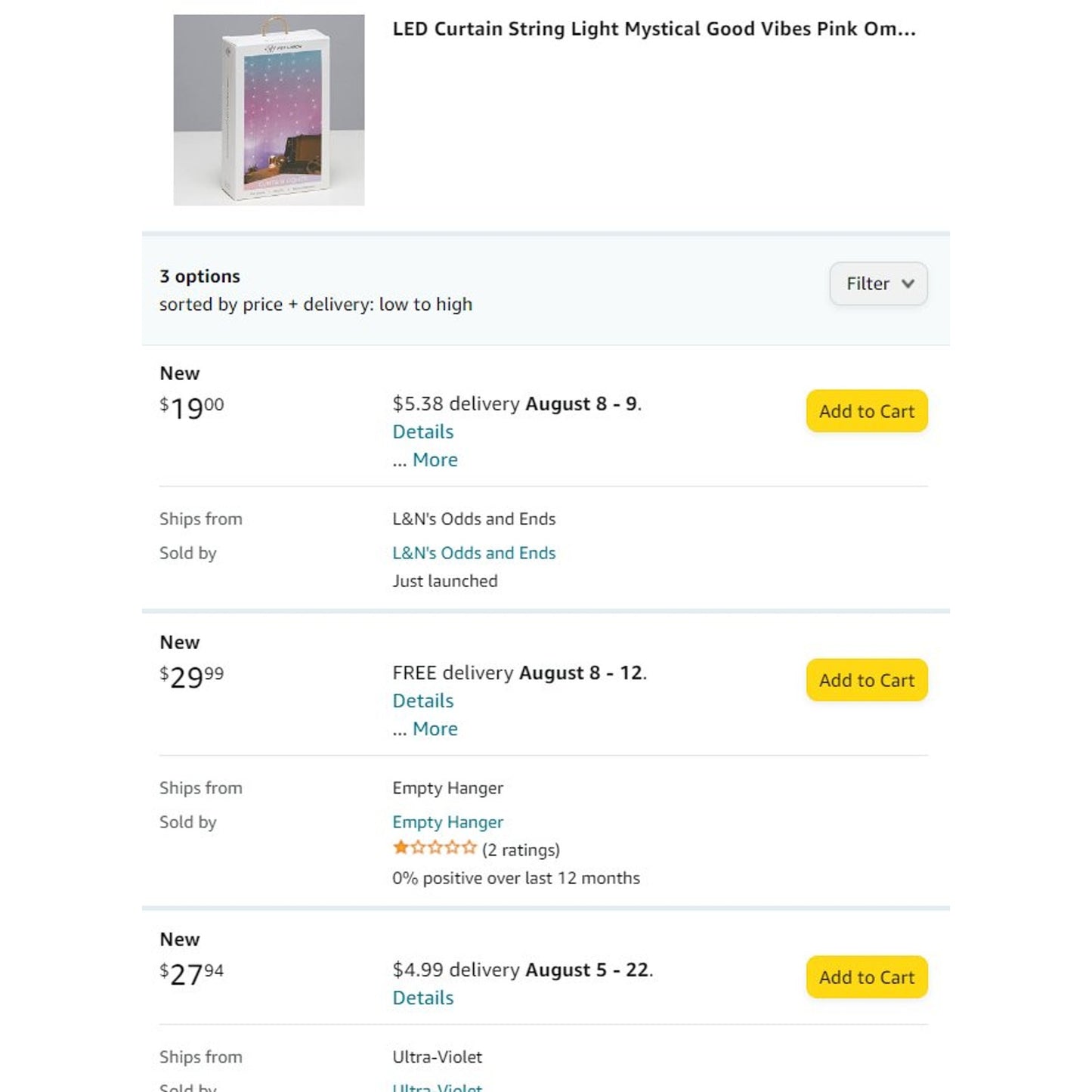
Task: Add the $19.00 offer to cart
Action: coord(866,411)
